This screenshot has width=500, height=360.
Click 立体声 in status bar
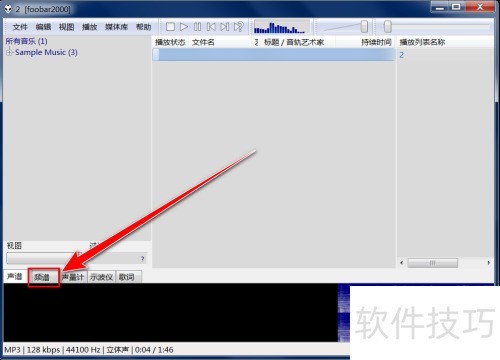[x=117, y=350]
